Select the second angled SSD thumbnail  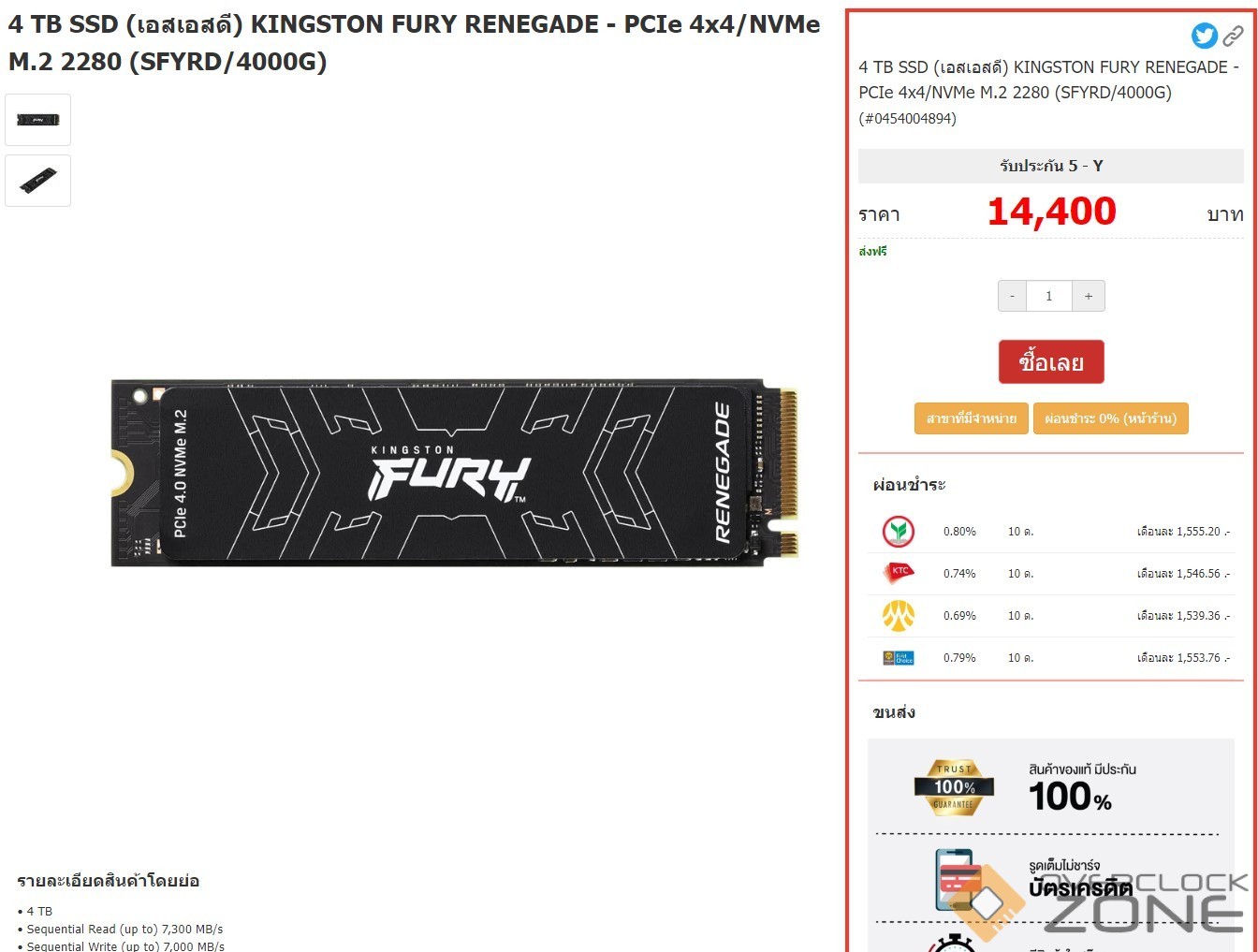(x=37, y=181)
